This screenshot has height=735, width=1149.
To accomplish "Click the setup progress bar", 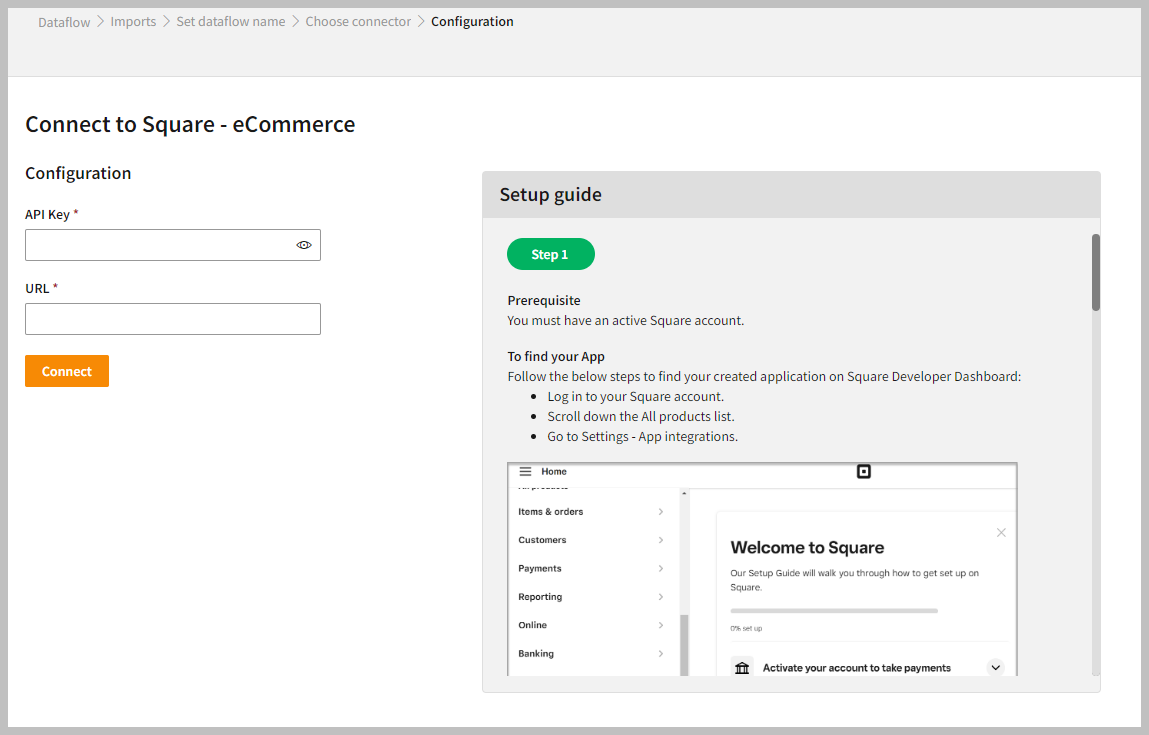I will (x=834, y=610).
